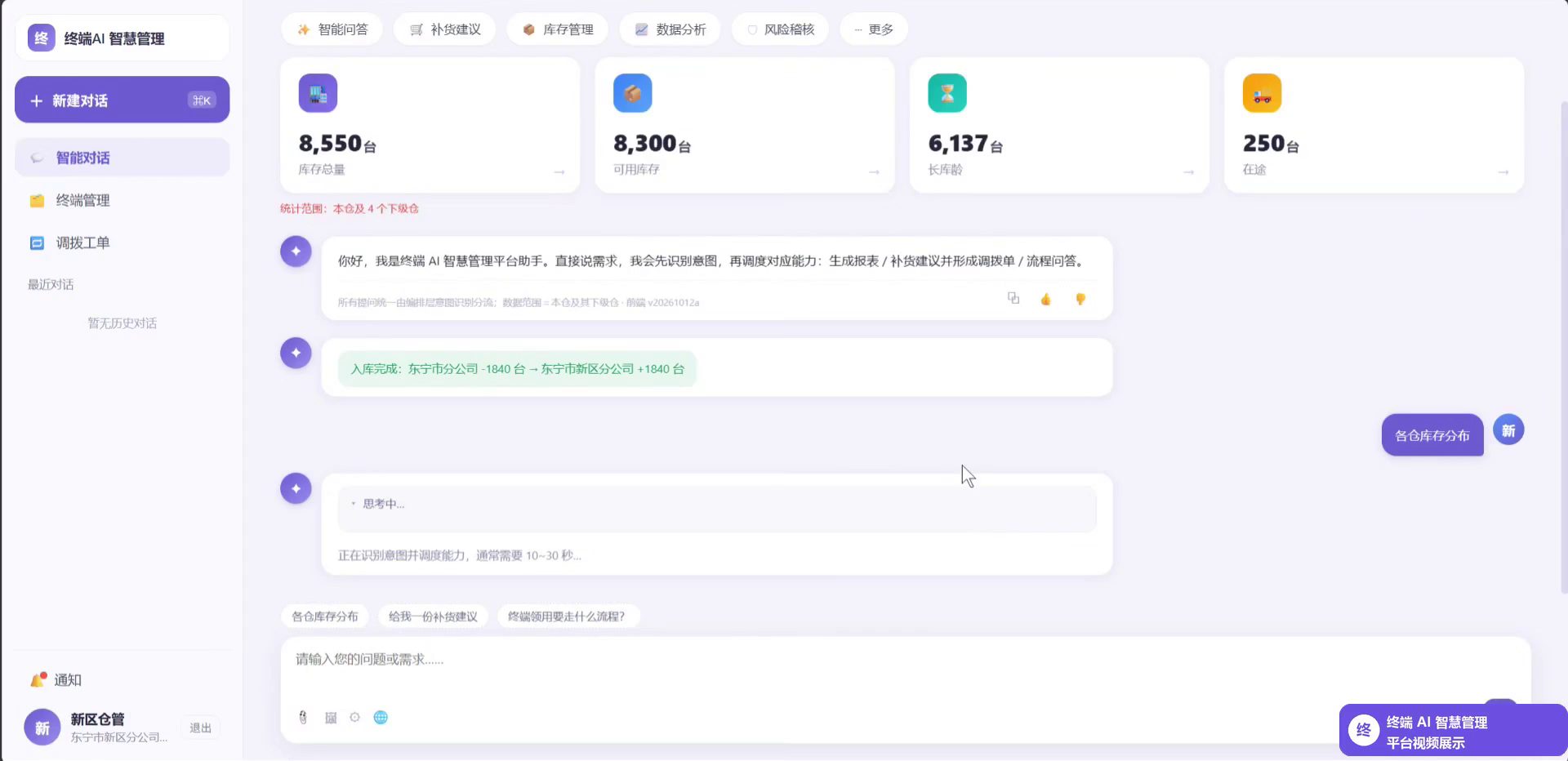Start a new conversation with 新建对话

(x=122, y=100)
